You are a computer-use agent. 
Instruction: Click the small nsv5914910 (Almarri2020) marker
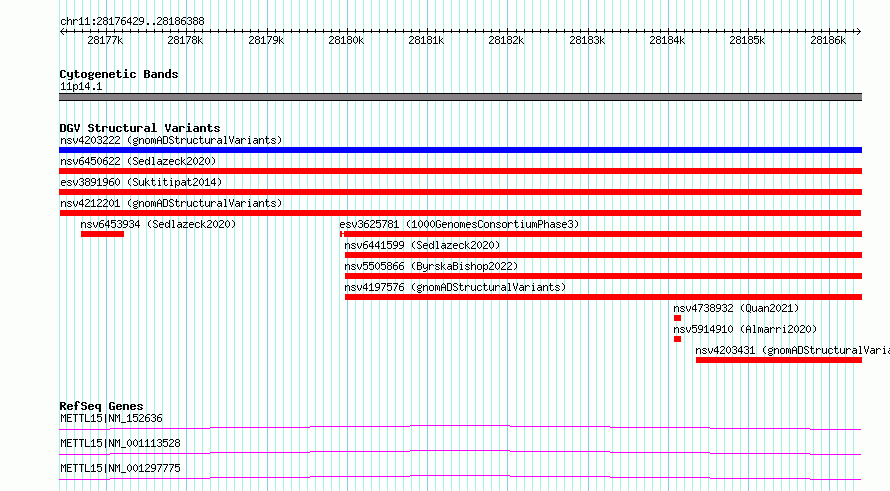click(677, 339)
